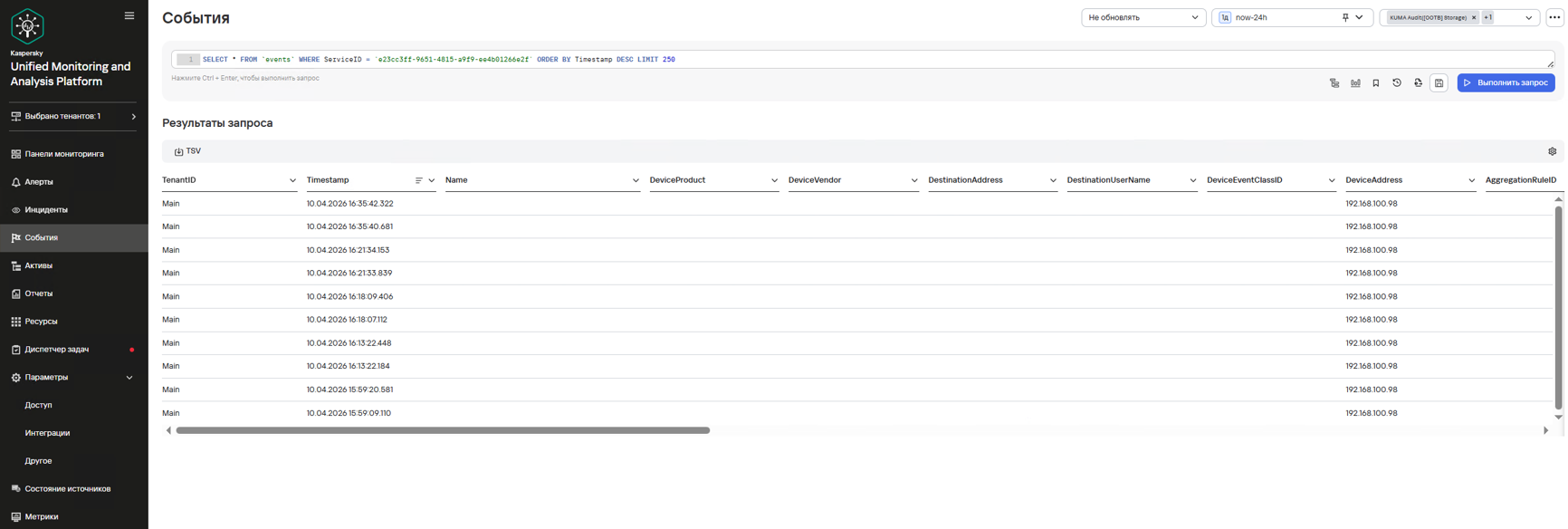Open table settings gear icon
Screen dimensions: 1568x529
point(1552,151)
